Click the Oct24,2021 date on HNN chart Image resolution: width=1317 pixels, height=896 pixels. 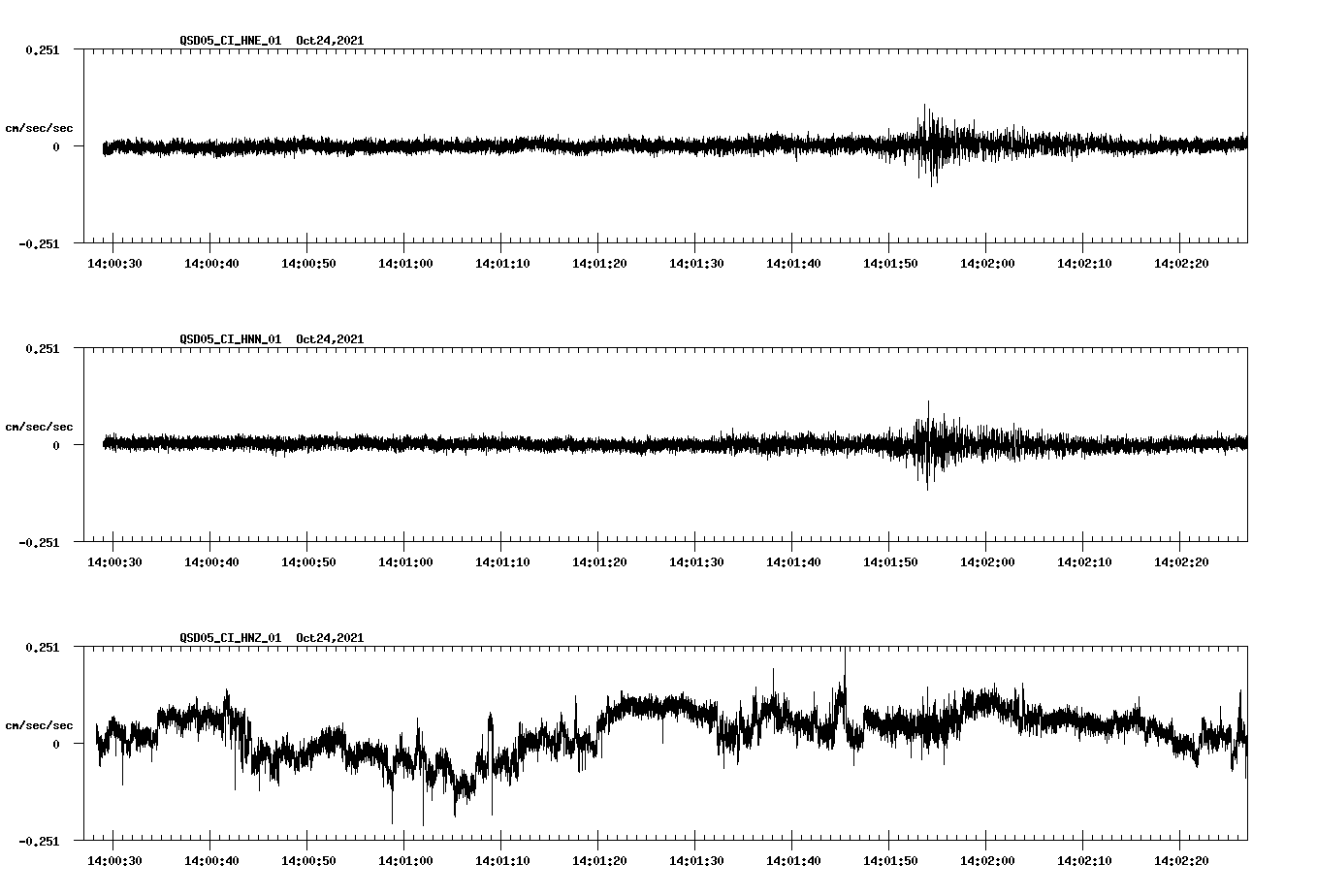pyautogui.click(x=331, y=339)
